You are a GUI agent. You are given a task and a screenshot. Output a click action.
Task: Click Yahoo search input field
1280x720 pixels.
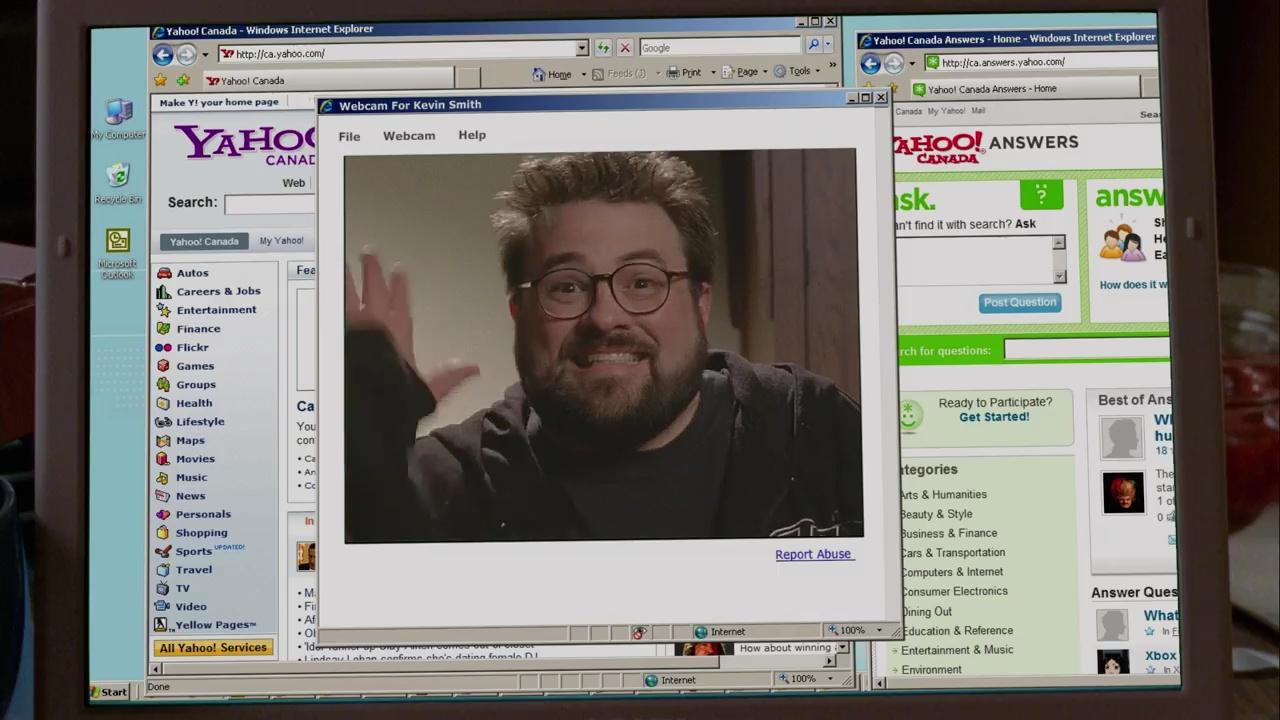270,204
